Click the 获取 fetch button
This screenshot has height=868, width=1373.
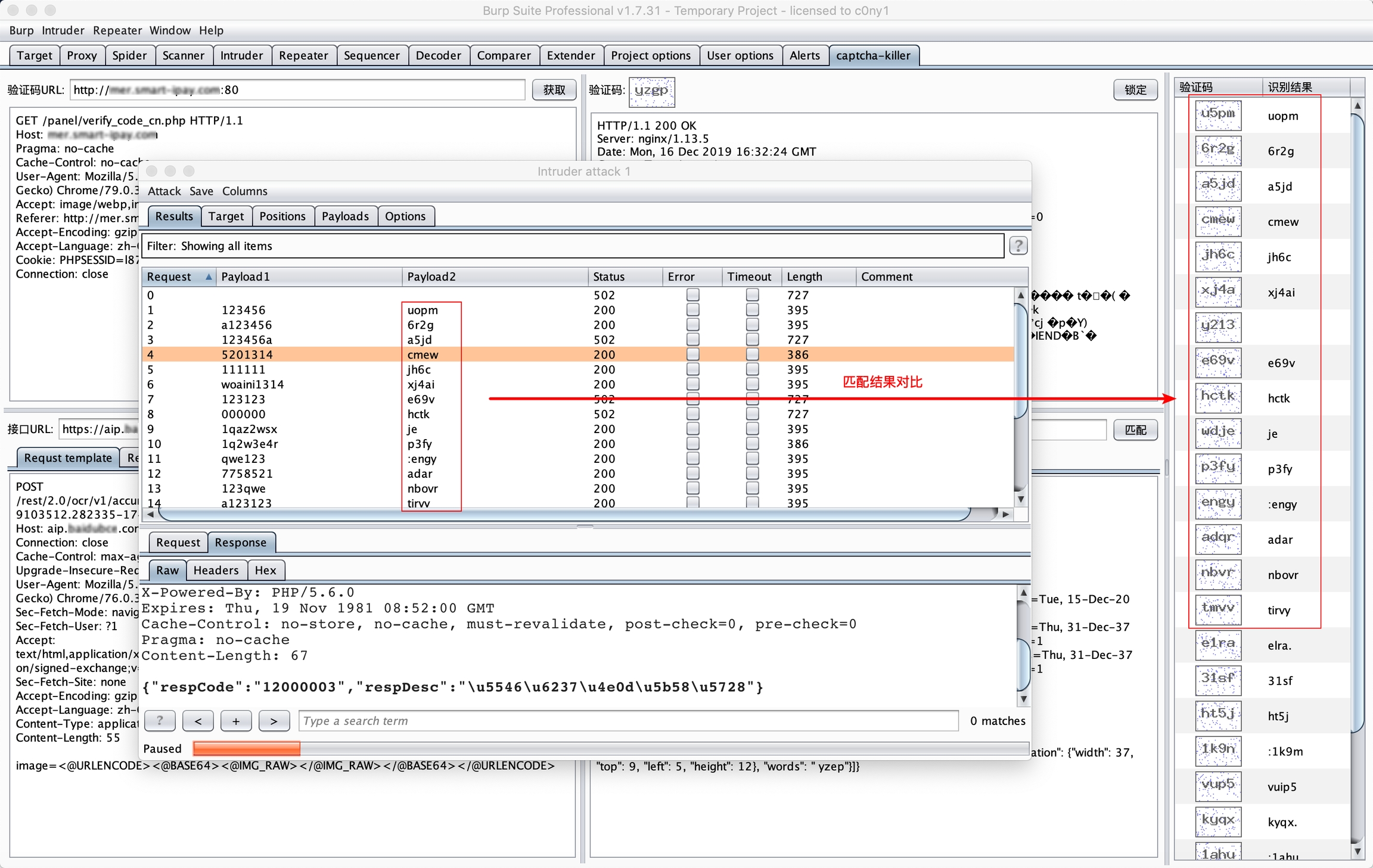point(554,90)
